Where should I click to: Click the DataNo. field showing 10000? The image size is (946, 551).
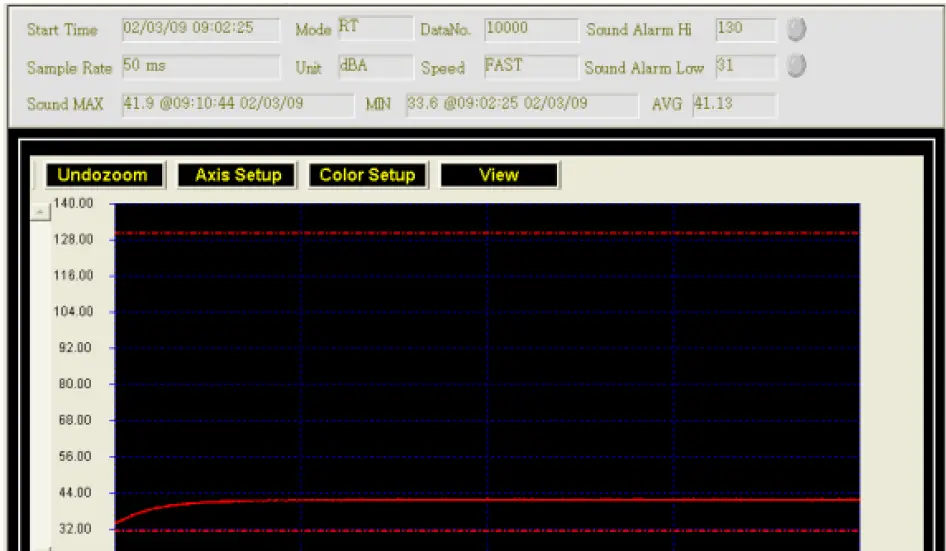tap(532, 30)
